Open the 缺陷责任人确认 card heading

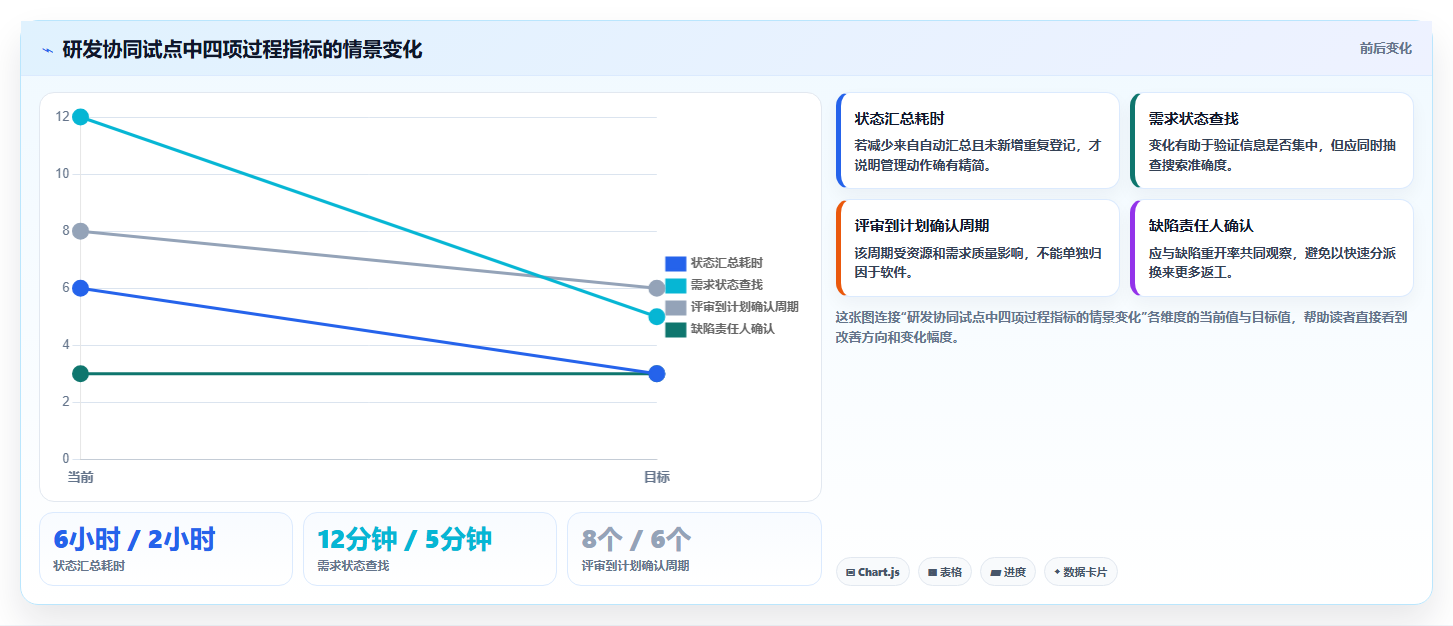[1201, 226]
